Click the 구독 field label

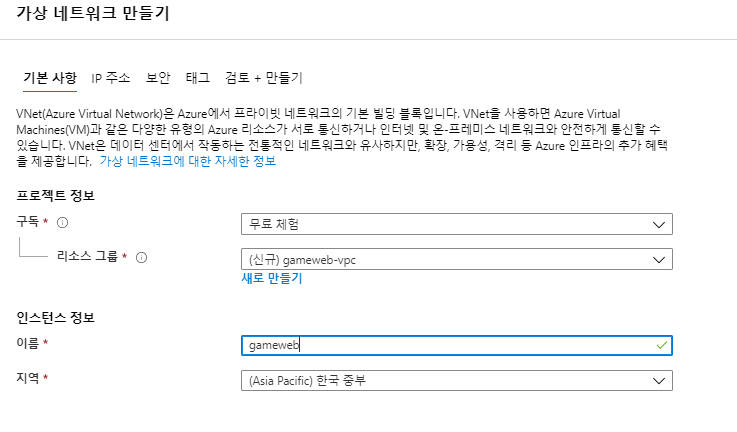click(x=28, y=221)
